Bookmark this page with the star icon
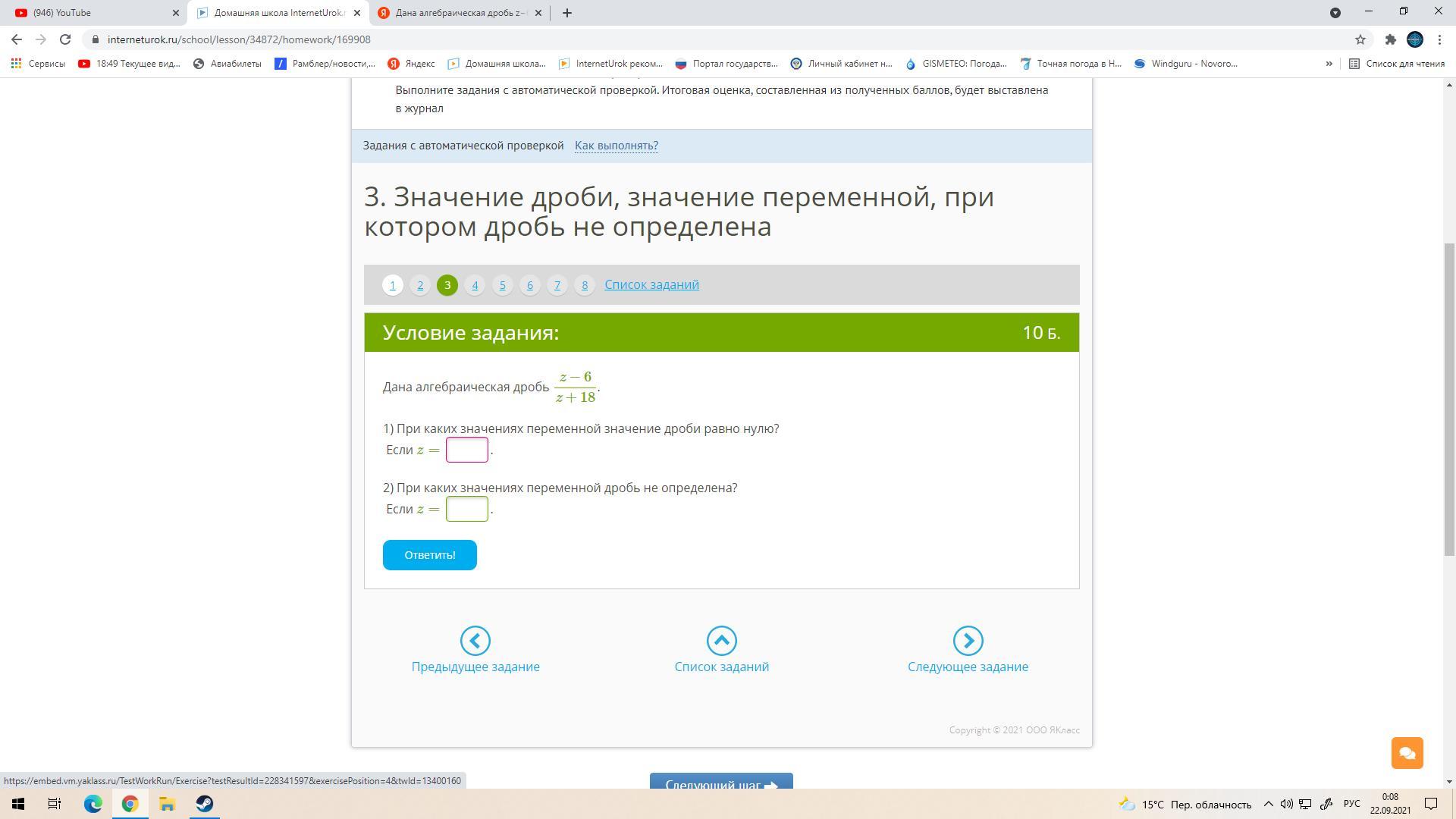The height and width of the screenshot is (819, 1456). (x=1360, y=39)
